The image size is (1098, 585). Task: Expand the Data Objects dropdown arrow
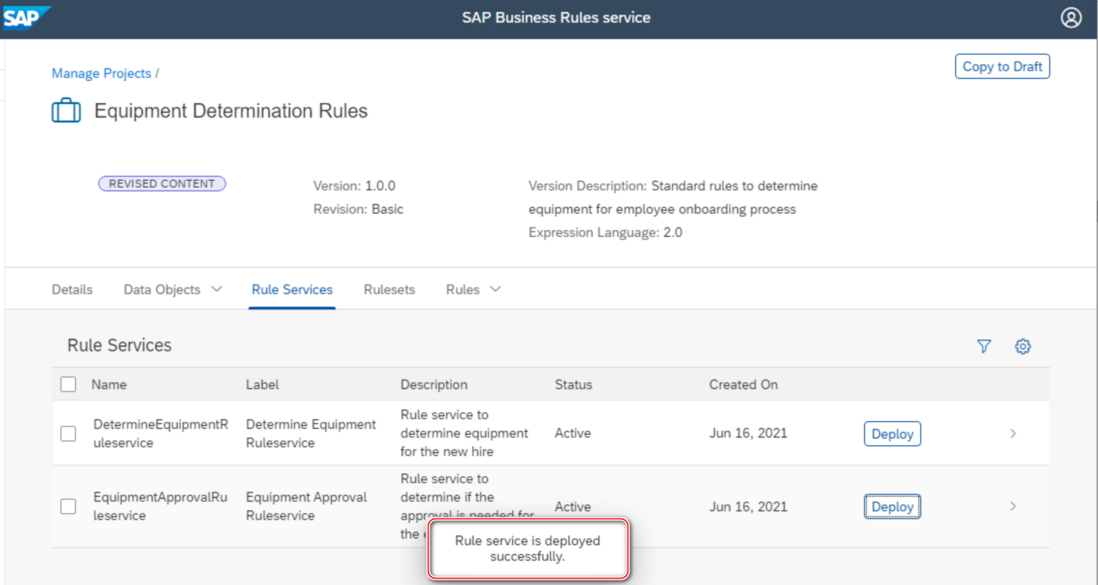point(216,289)
